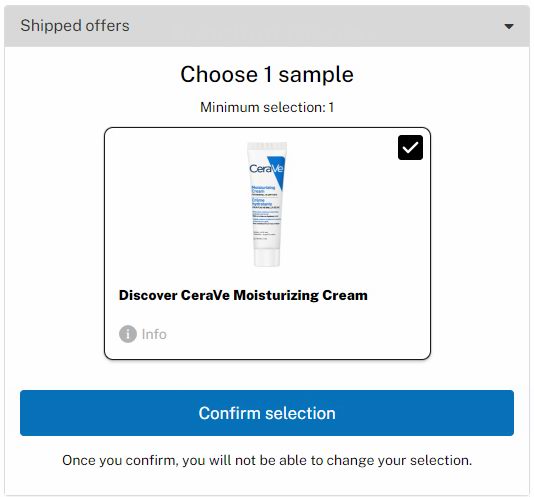The width and height of the screenshot is (534, 497).
Task: Collapse the Shipped offers dropdown arrow
Action: [x=509, y=26]
